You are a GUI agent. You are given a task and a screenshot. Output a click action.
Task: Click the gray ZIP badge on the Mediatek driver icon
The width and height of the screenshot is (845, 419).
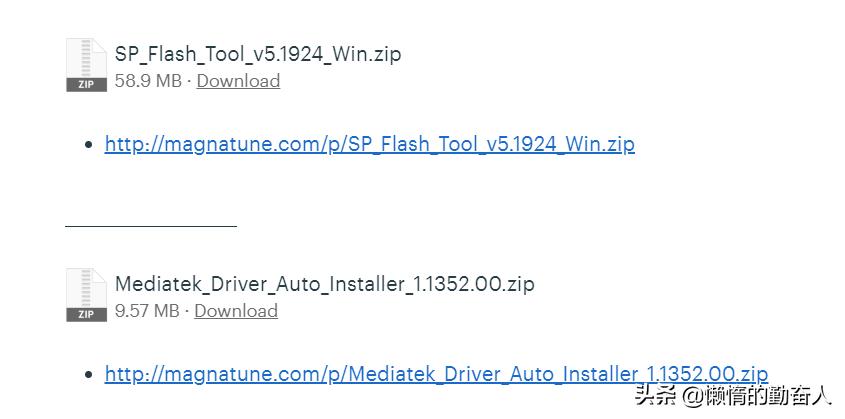click(x=86, y=314)
